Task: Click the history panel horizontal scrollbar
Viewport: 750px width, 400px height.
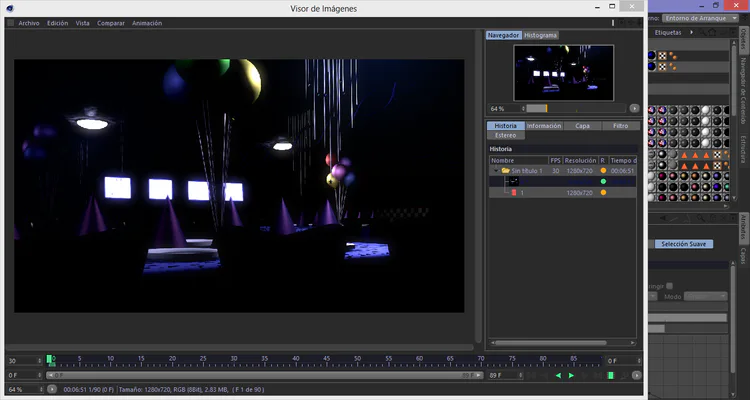Action: click(551, 343)
